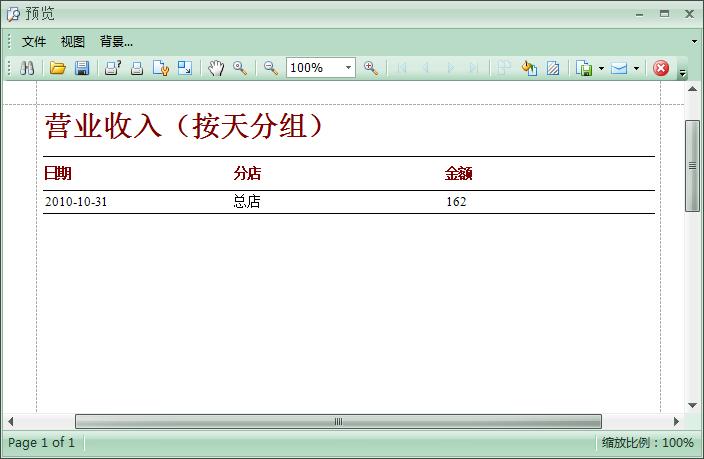The width and height of the screenshot is (704, 459).
Task: Open the toolbar overflow options arrow
Action: tap(682, 72)
